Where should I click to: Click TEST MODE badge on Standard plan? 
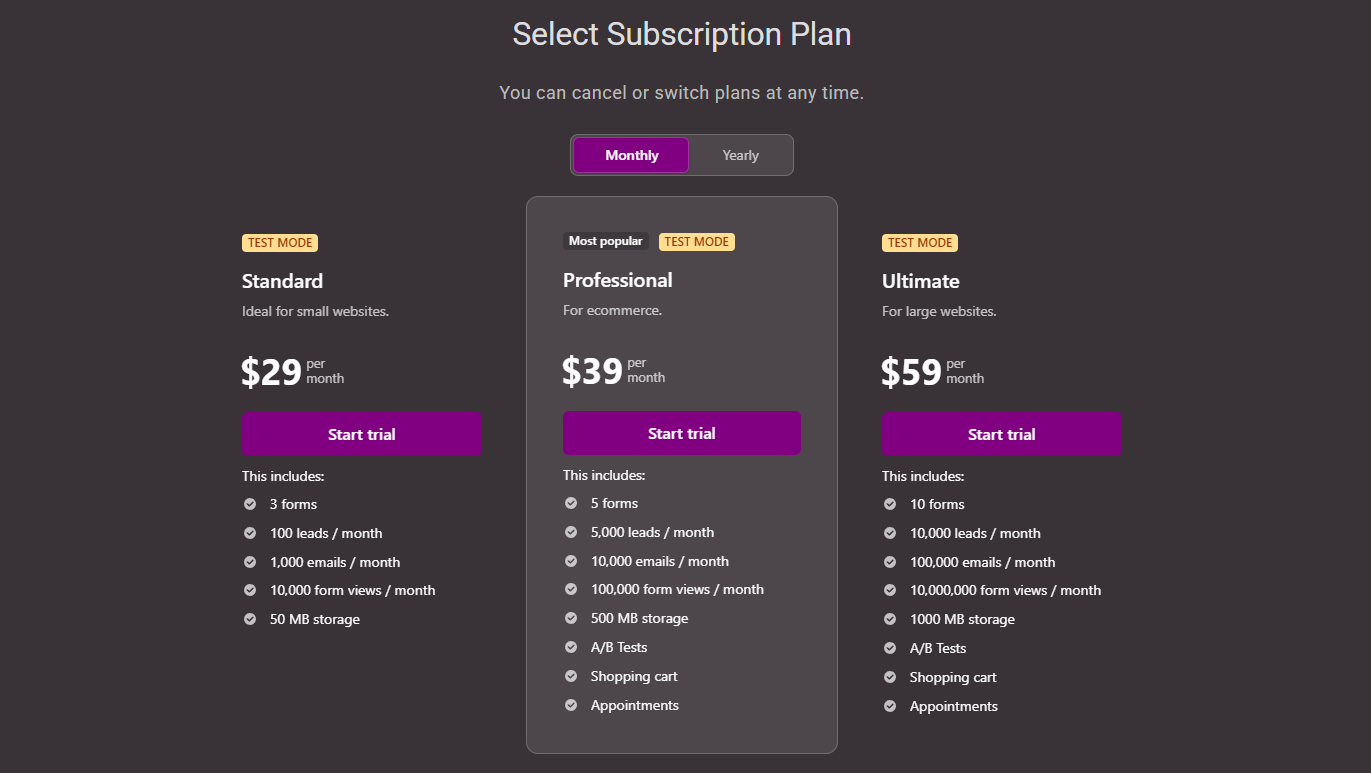(x=280, y=242)
